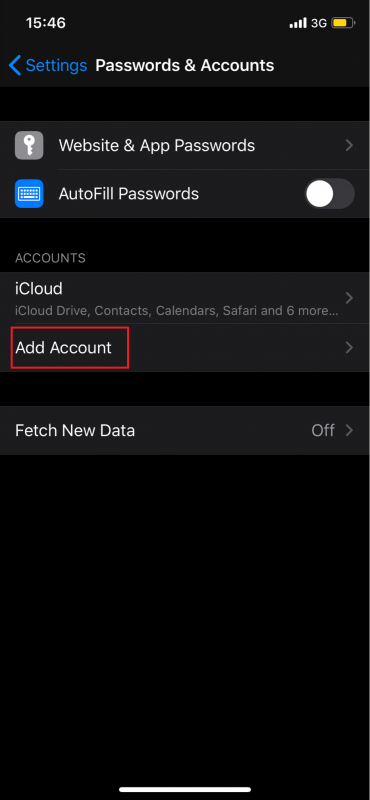This screenshot has width=370, height=800.
Task: Open the Website & App Passwords chevron
Action: [349, 145]
